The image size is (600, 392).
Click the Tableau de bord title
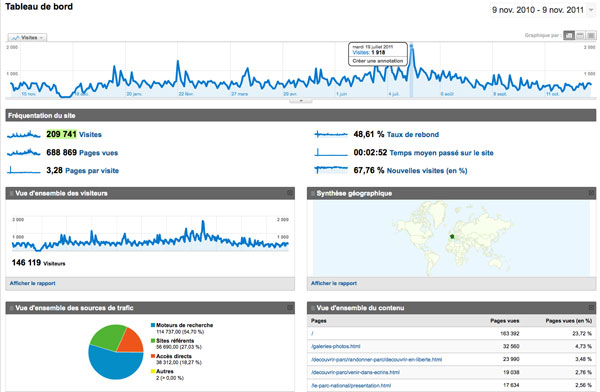(39, 7)
